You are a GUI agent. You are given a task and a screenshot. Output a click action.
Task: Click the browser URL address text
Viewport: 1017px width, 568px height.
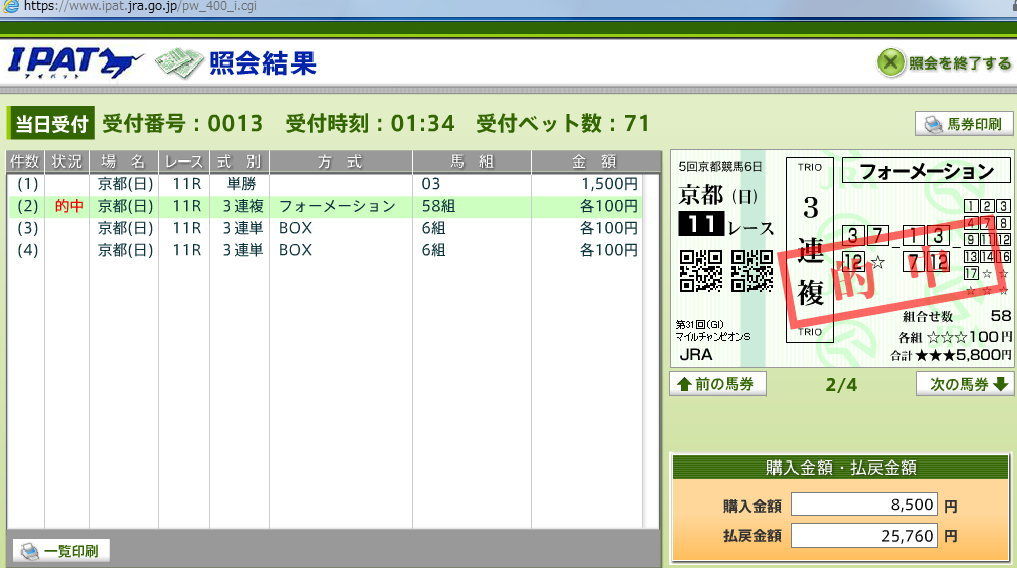pyautogui.click(x=140, y=6)
